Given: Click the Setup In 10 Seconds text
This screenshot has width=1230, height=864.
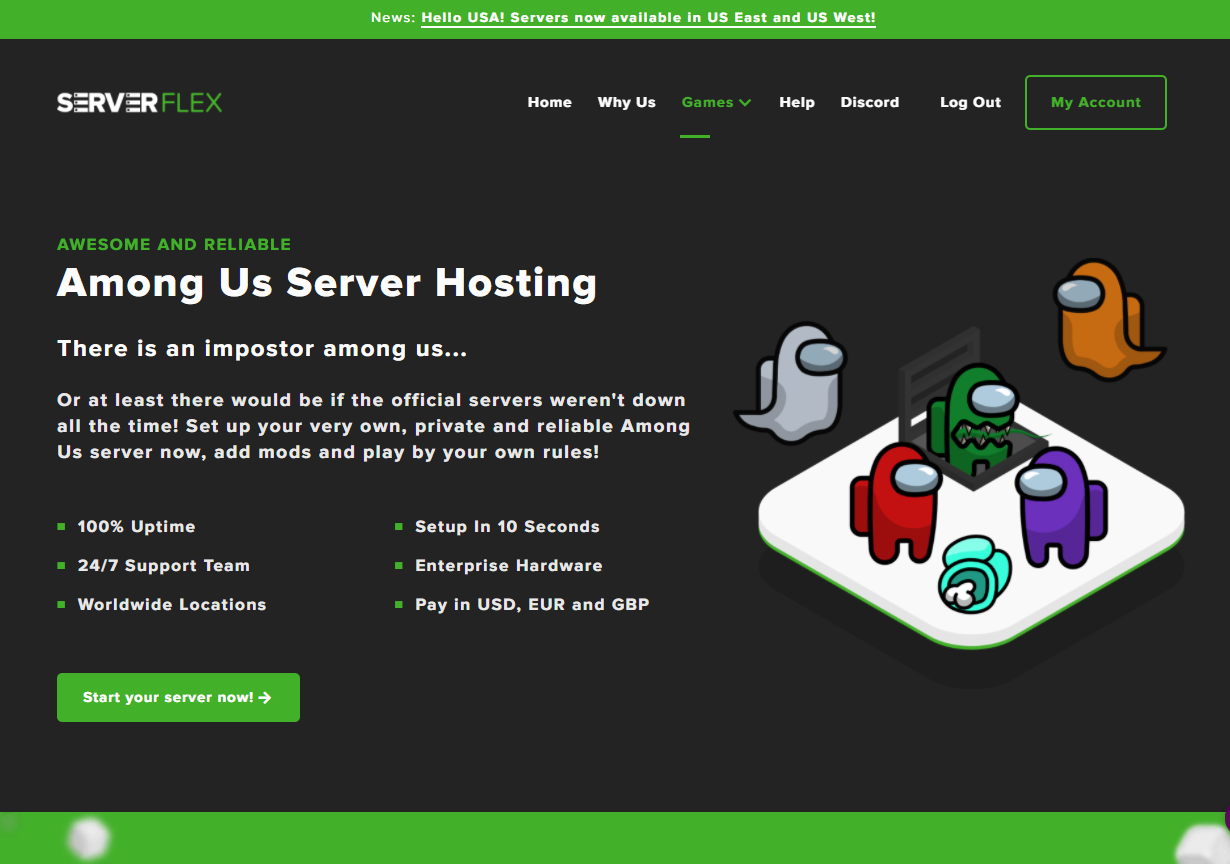Looking at the screenshot, I should point(507,526).
